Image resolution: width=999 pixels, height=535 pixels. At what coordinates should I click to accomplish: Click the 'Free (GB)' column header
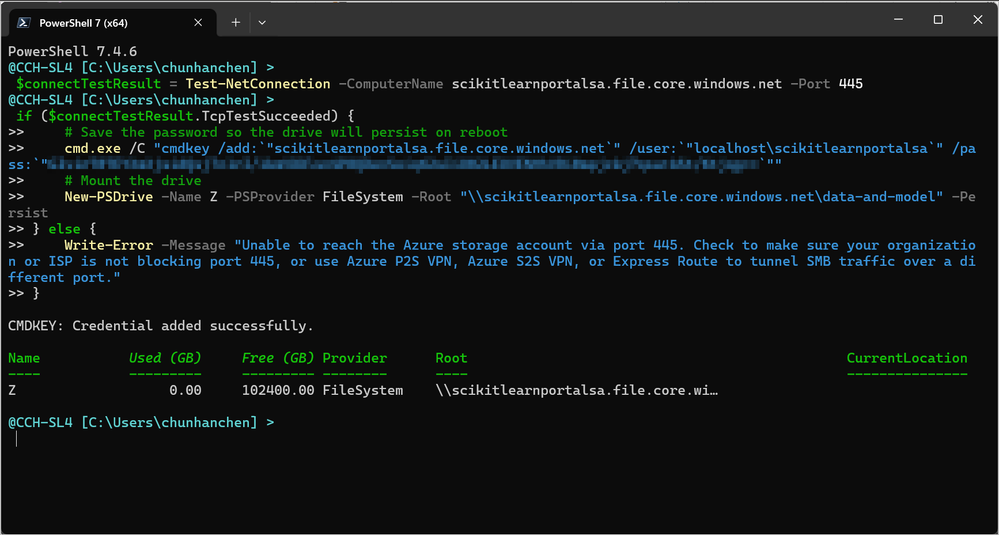[x=278, y=358]
